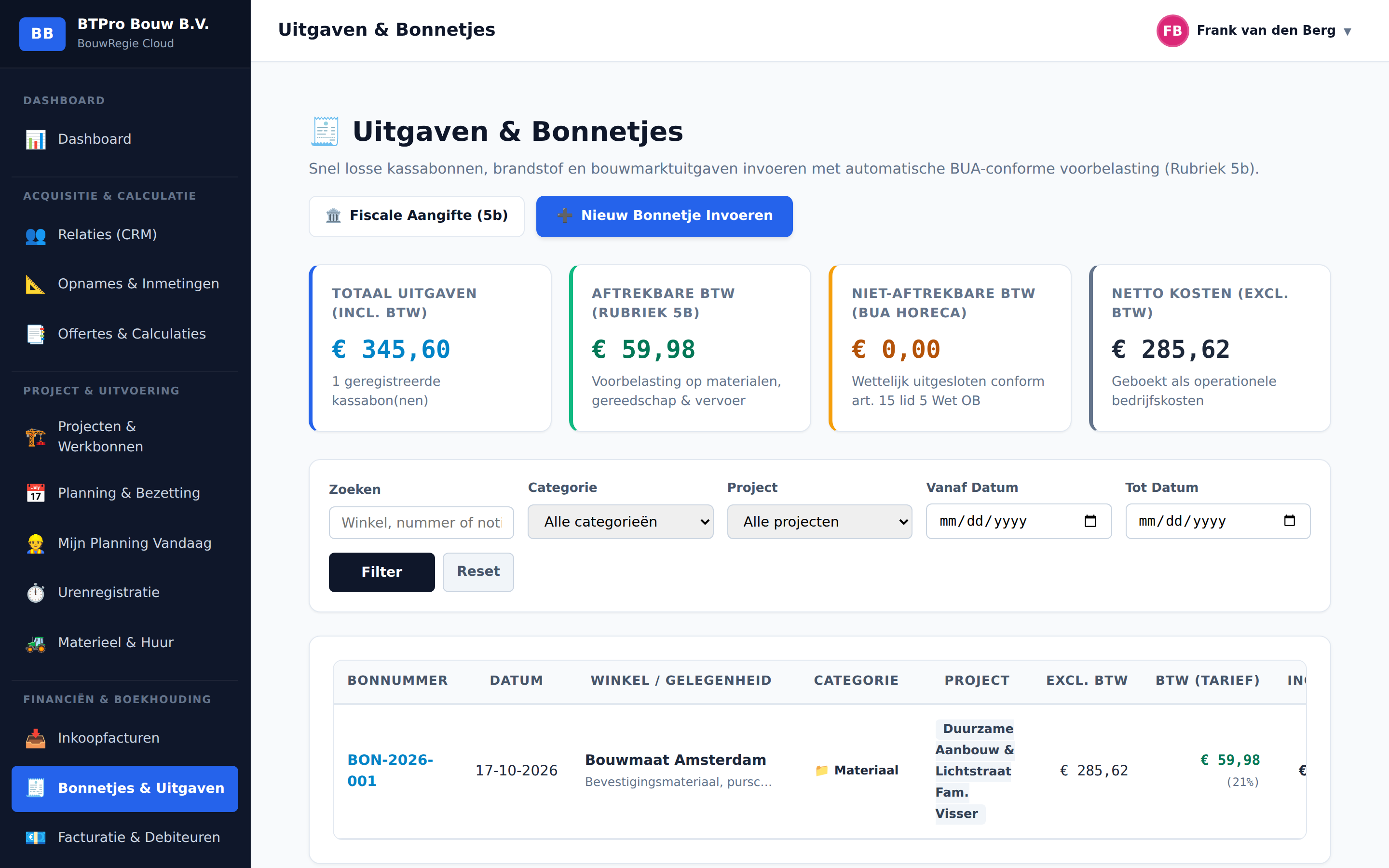This screenshot has width=1389, height=868.
Task: Click the Vanaf Datum date field
Action: 1018,521
